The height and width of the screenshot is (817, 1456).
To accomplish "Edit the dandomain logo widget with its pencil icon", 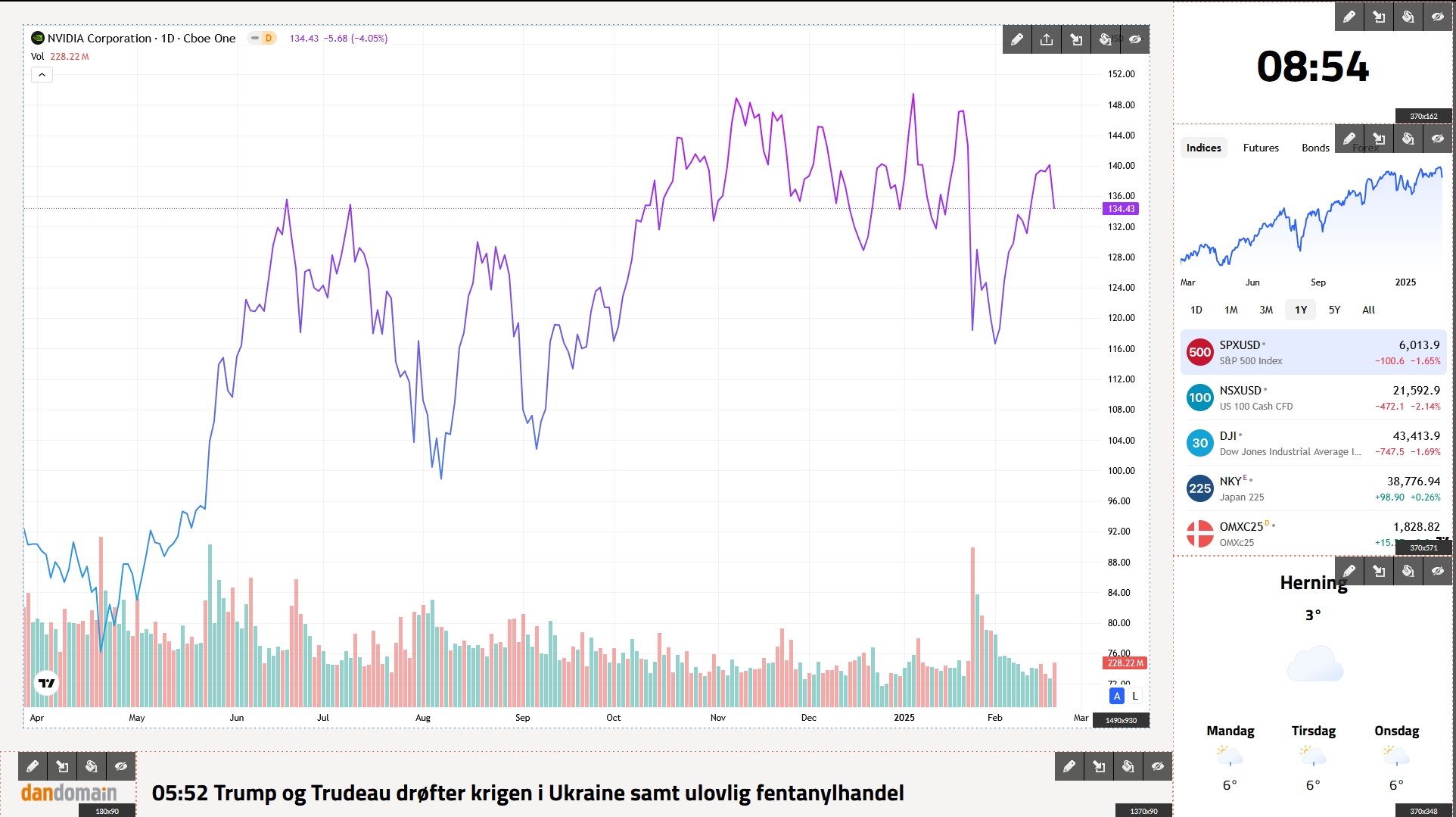I will point(33,766).
